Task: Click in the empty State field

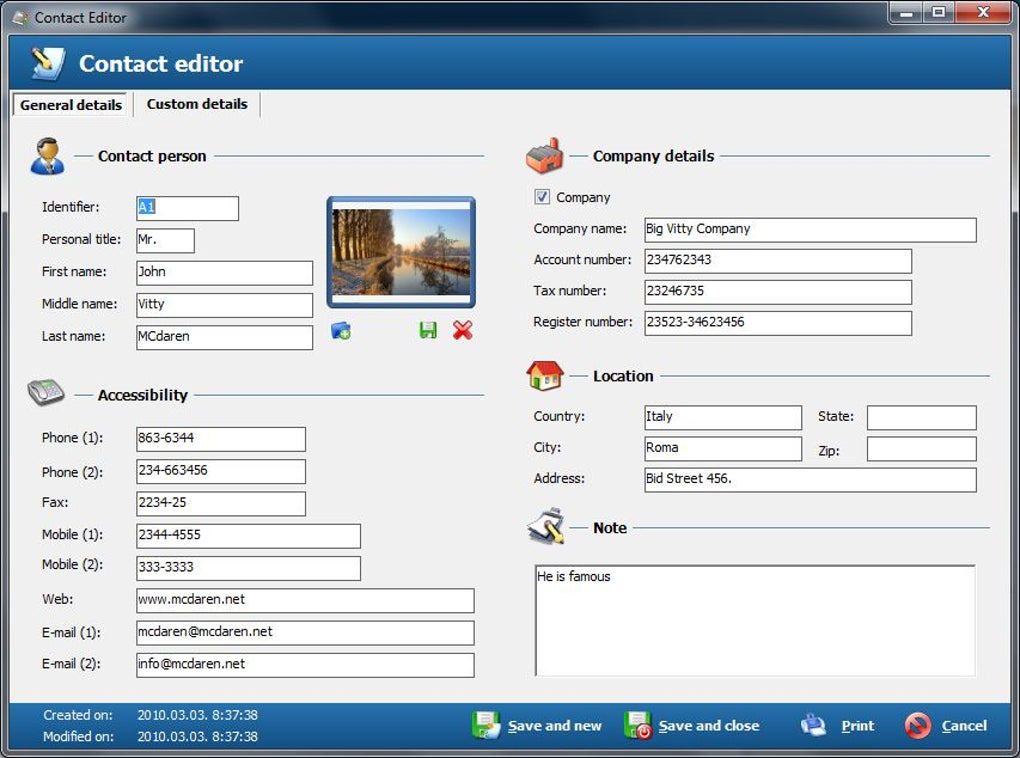Action: click(x=920, y=417)
